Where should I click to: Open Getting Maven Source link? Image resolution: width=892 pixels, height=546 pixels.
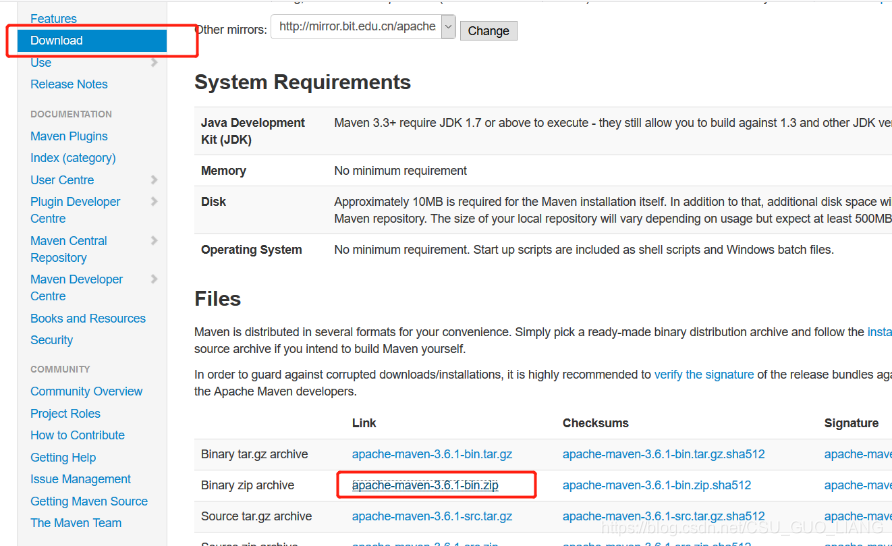pyautogui.click(x=89, y=501)
